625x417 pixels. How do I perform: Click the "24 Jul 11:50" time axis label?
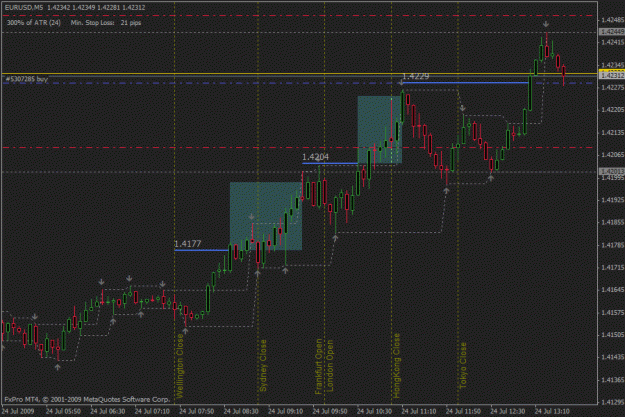(x=463, y=411)
